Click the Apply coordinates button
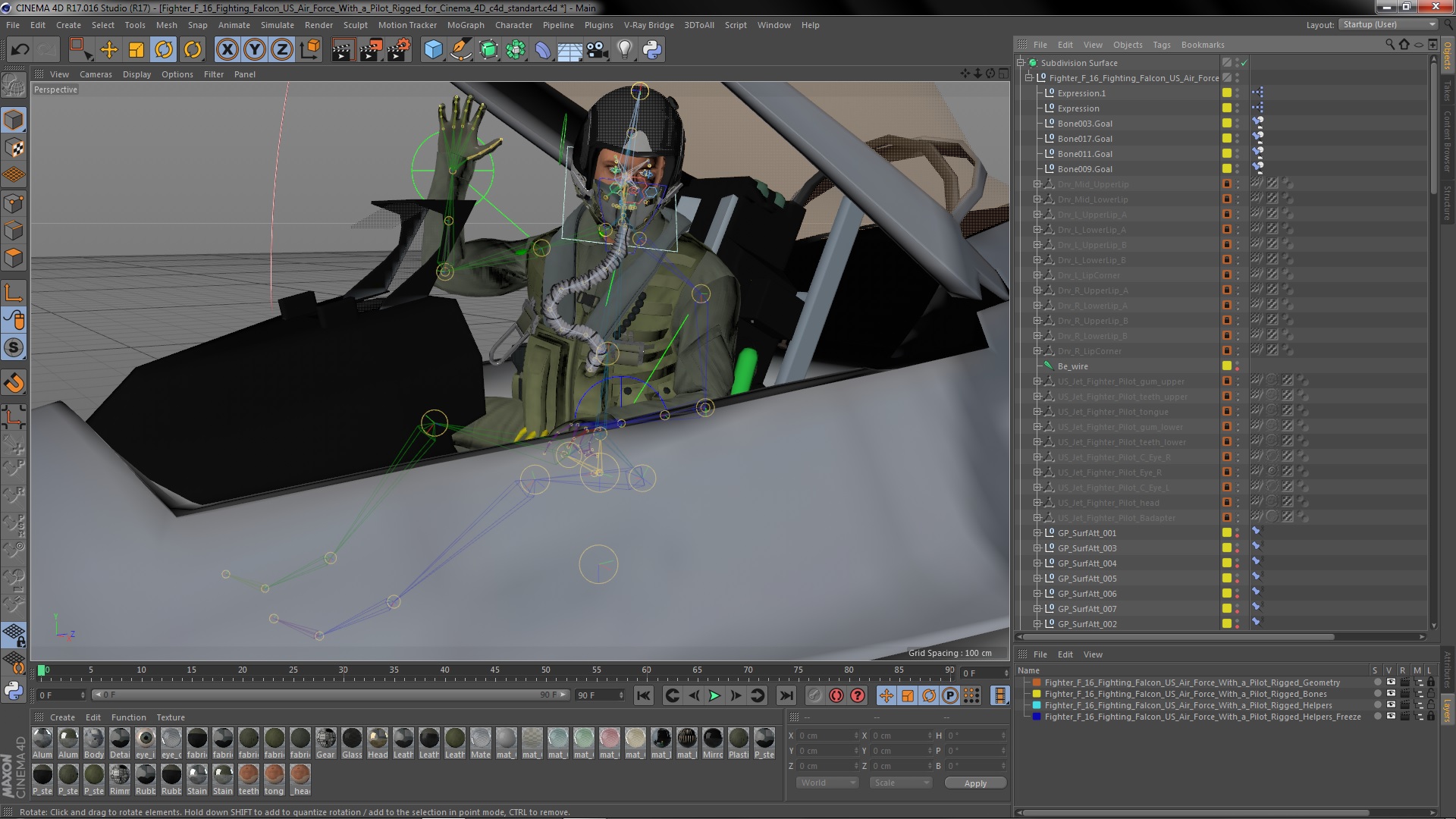 pos(975,783)
